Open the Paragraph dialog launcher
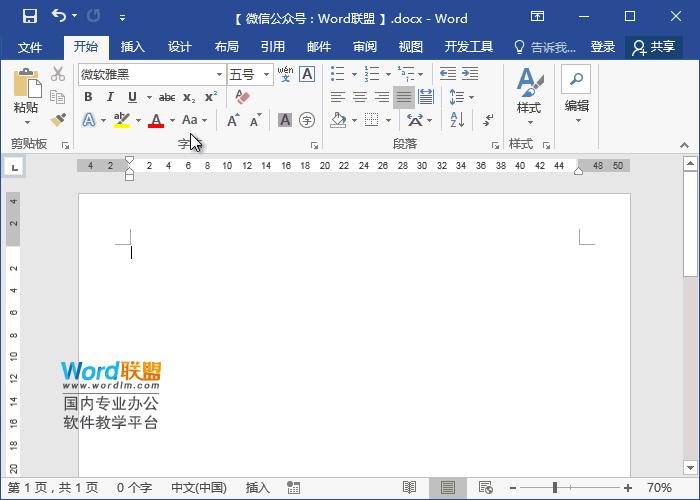Viewport: 700px width, 500px height. click(495, 145)
